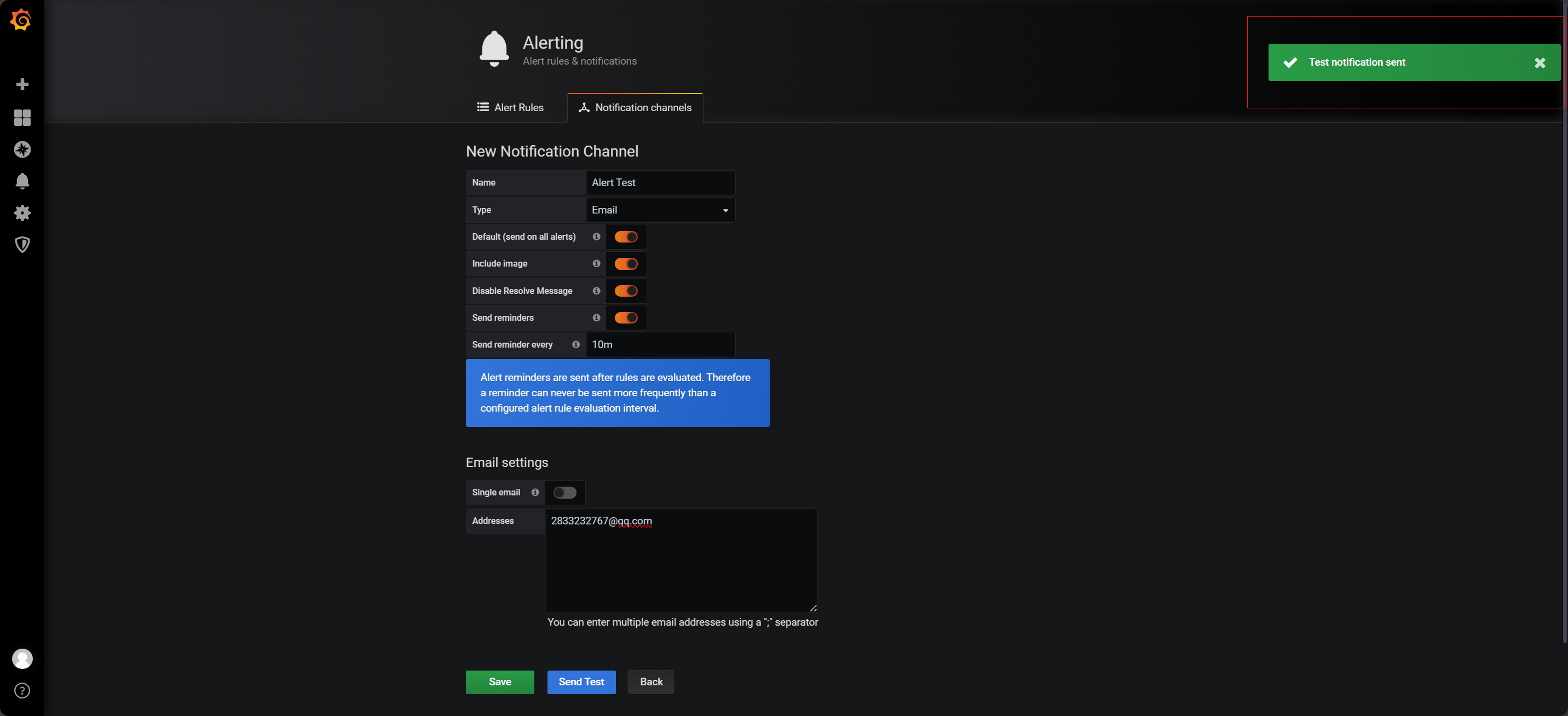Image resolution: width=1568 pixels, height=716 pixels.
Task: Select the Notification channels tab
Action: pos(635,108)
